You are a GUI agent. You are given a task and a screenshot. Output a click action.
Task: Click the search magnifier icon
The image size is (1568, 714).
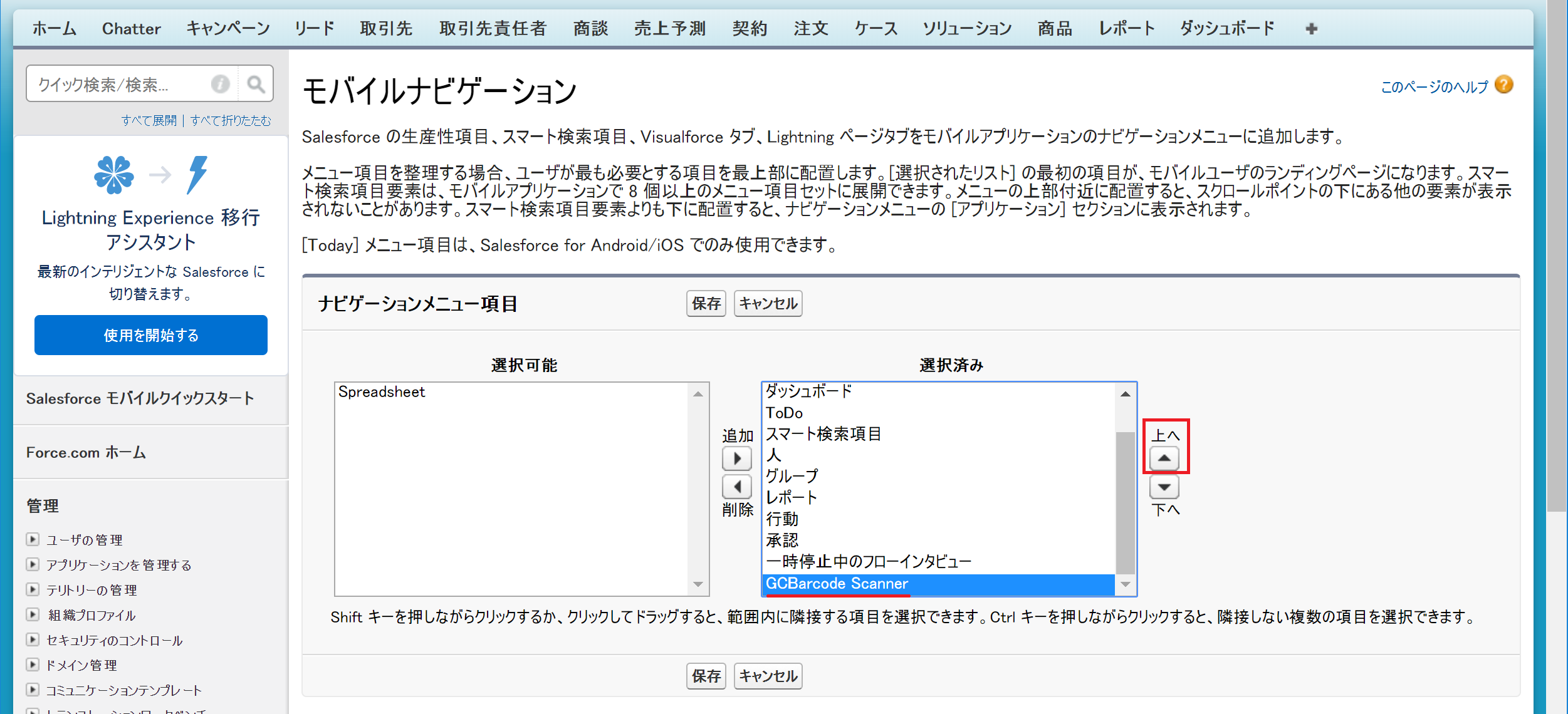click(256, 84)
